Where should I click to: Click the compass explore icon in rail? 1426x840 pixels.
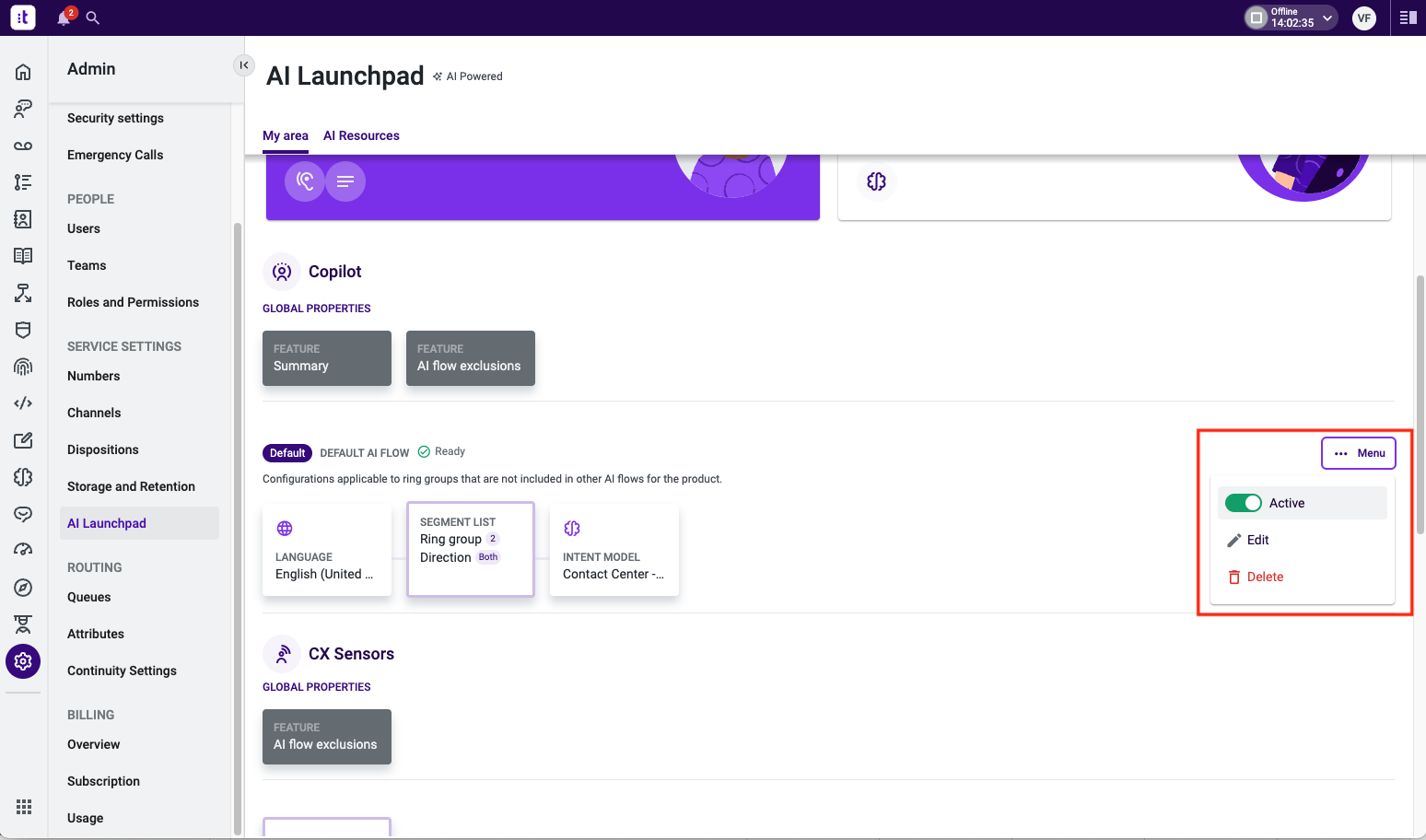23,588
